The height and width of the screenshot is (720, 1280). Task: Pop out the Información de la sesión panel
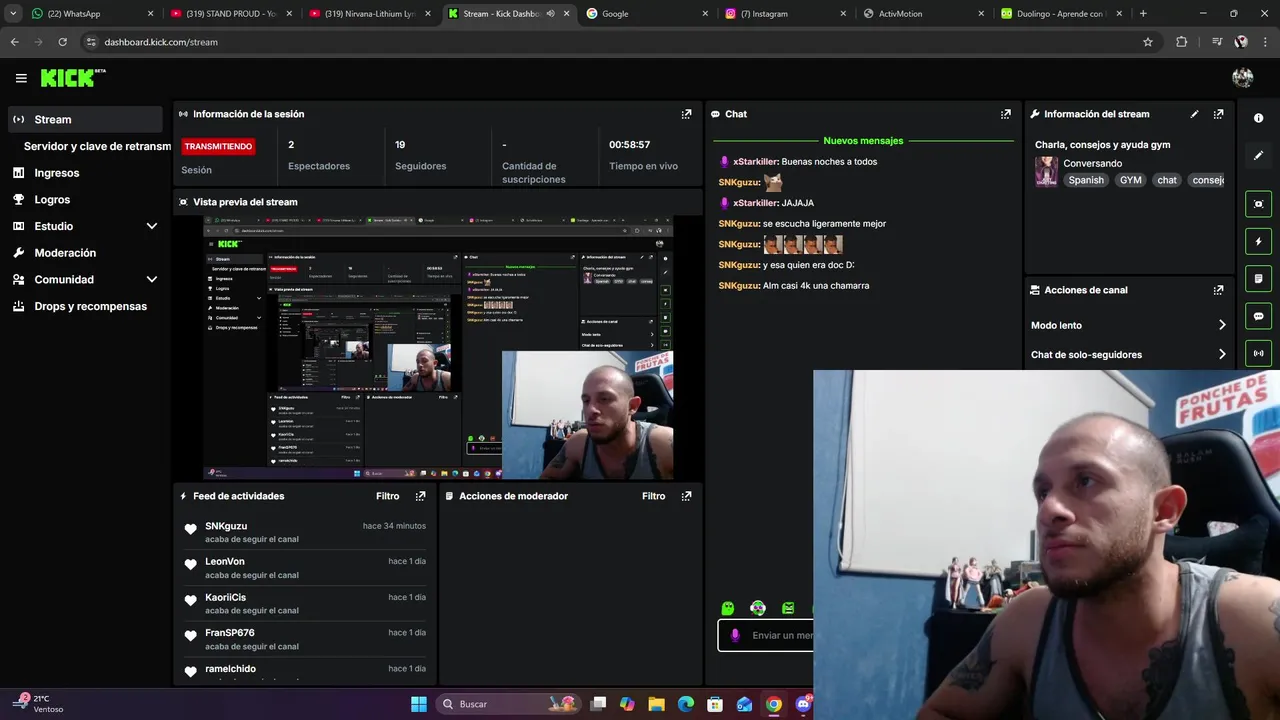[686, 114]
